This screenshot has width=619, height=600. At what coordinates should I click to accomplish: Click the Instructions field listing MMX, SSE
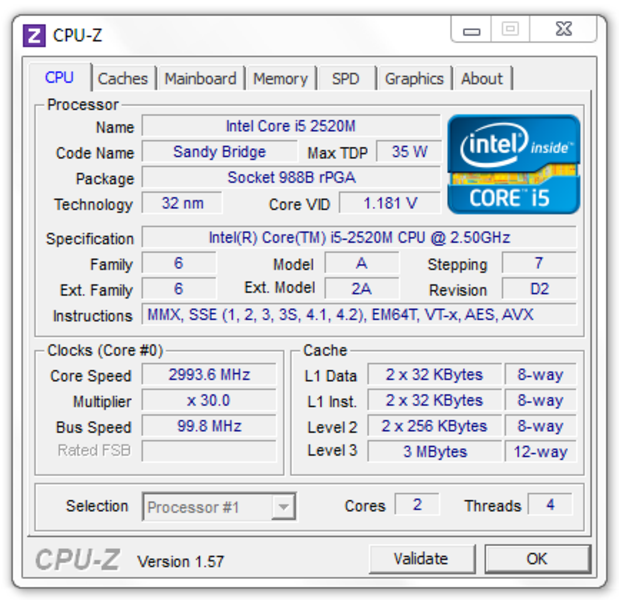point(359,314)
